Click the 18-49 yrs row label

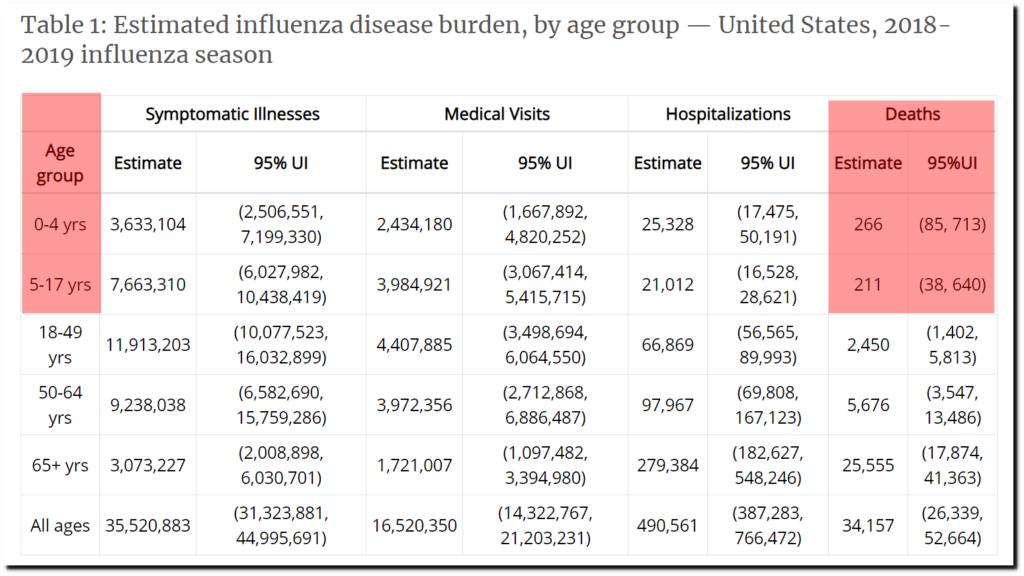click(x=60, y=344)
